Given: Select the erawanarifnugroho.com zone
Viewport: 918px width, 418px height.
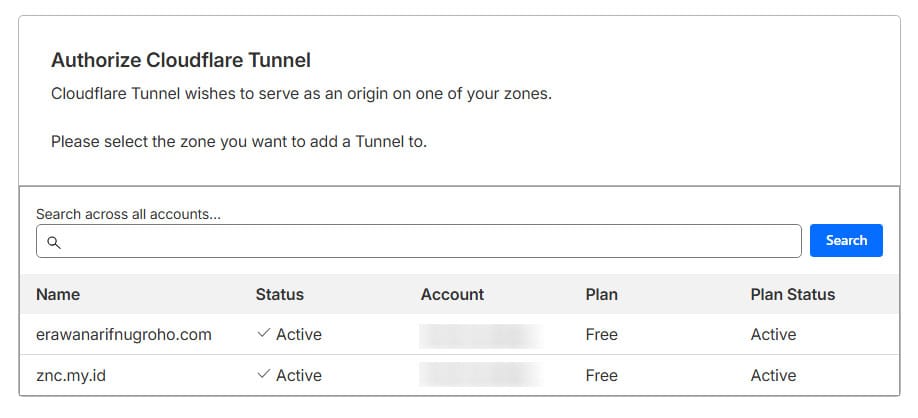Looking at the screenshot, I should [x=124, y=335].
